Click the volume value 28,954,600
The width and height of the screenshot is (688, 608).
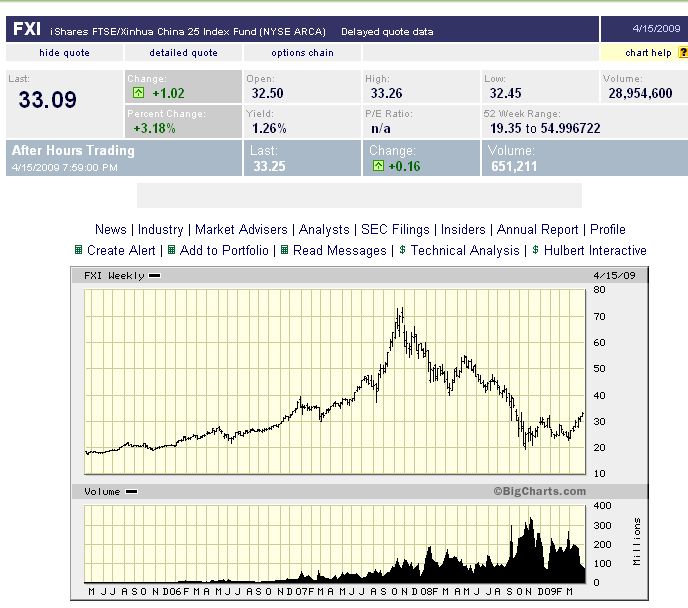click(x=640, y=93)
